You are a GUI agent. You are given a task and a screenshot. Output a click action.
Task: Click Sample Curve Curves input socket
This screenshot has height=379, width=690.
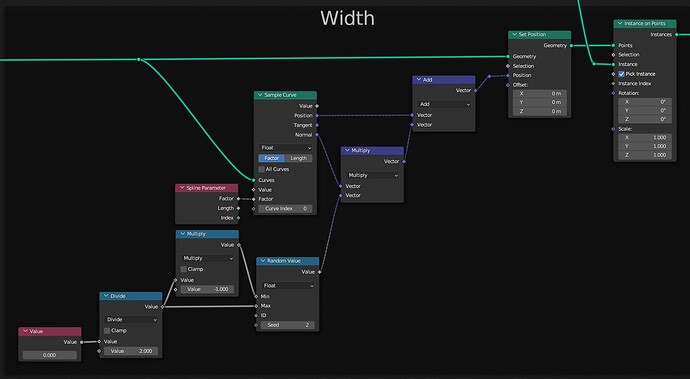[253, 180]
